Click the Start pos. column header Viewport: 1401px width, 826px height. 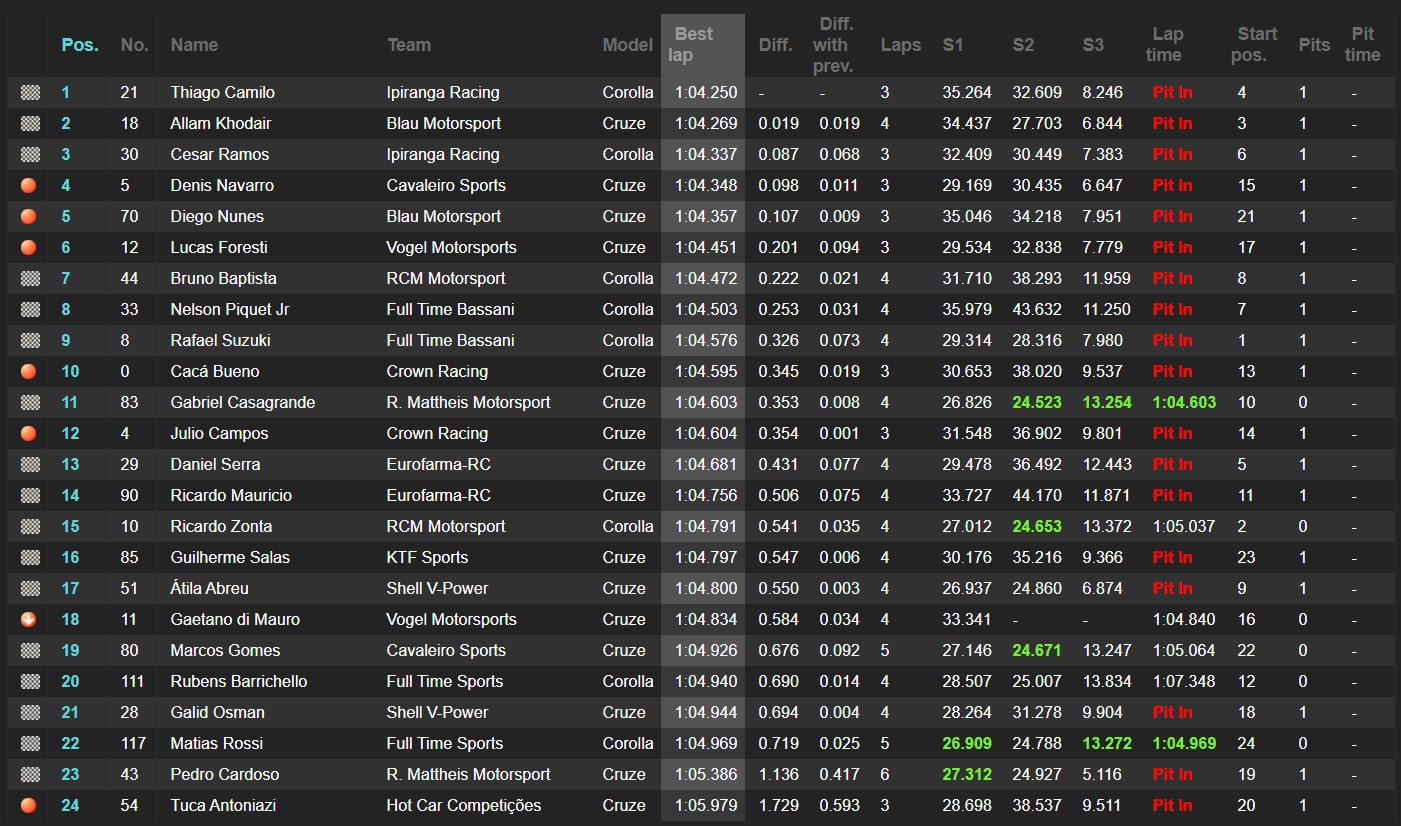coord(1256,45)
